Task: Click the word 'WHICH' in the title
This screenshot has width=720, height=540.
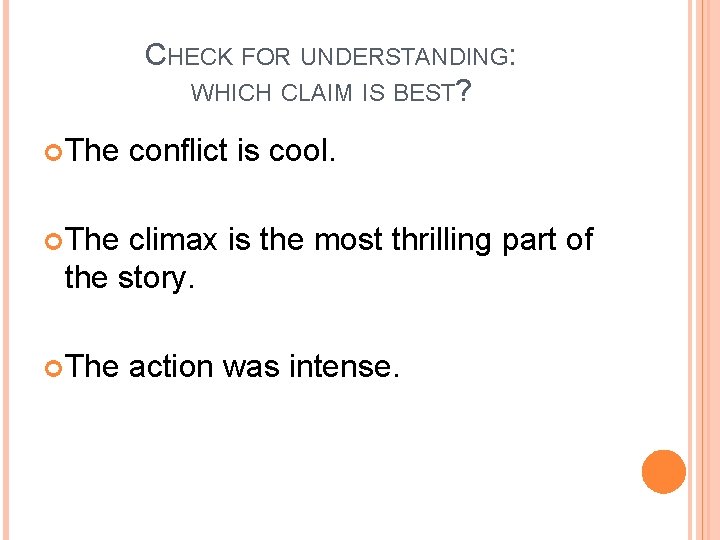Action: 231,92
